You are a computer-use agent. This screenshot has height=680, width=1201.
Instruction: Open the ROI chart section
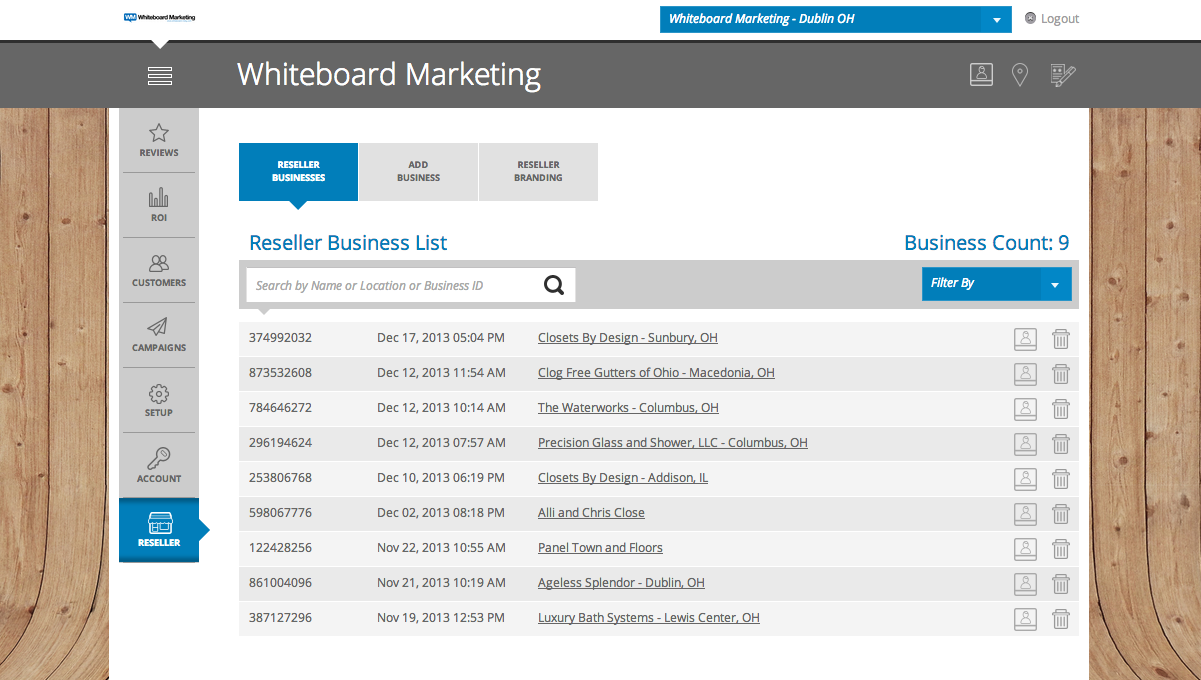pyautogui.click(x=159, y=204)
